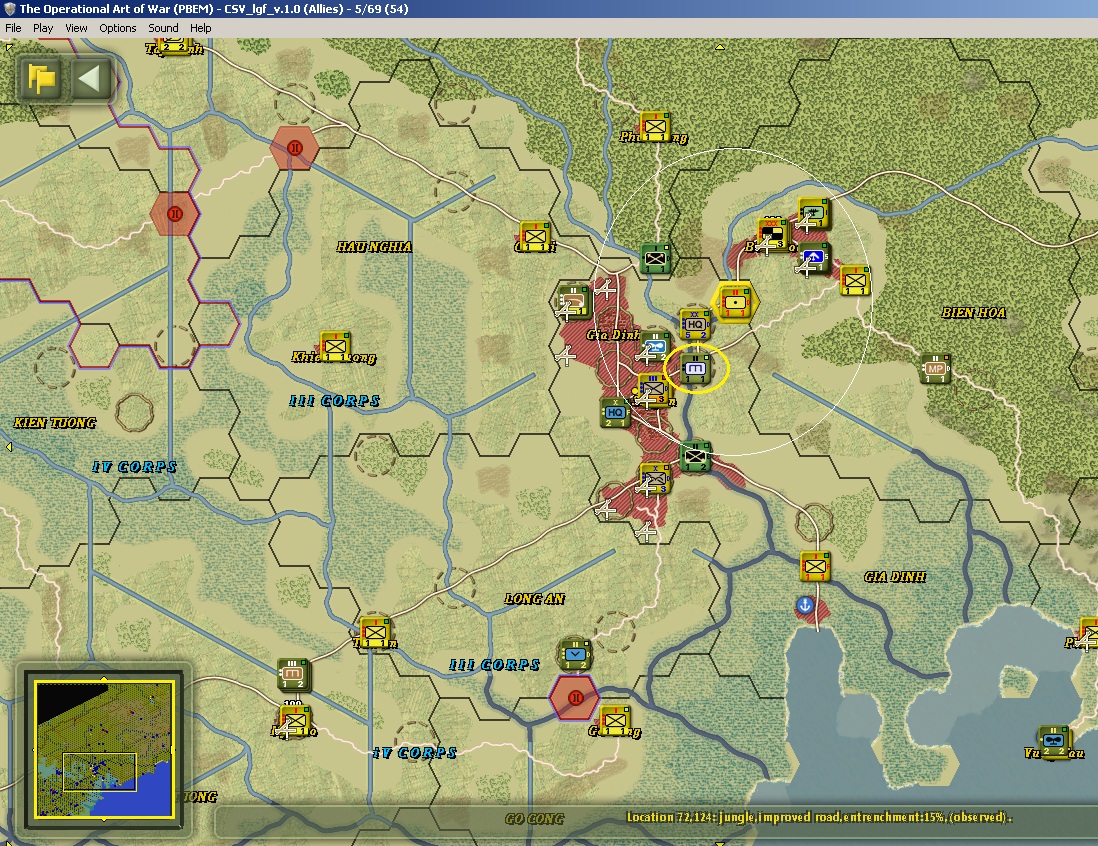The width and height of the screenshot is (1098, 846).
Task: Click the GIA DINH province label near the coast
Action: 895,576
